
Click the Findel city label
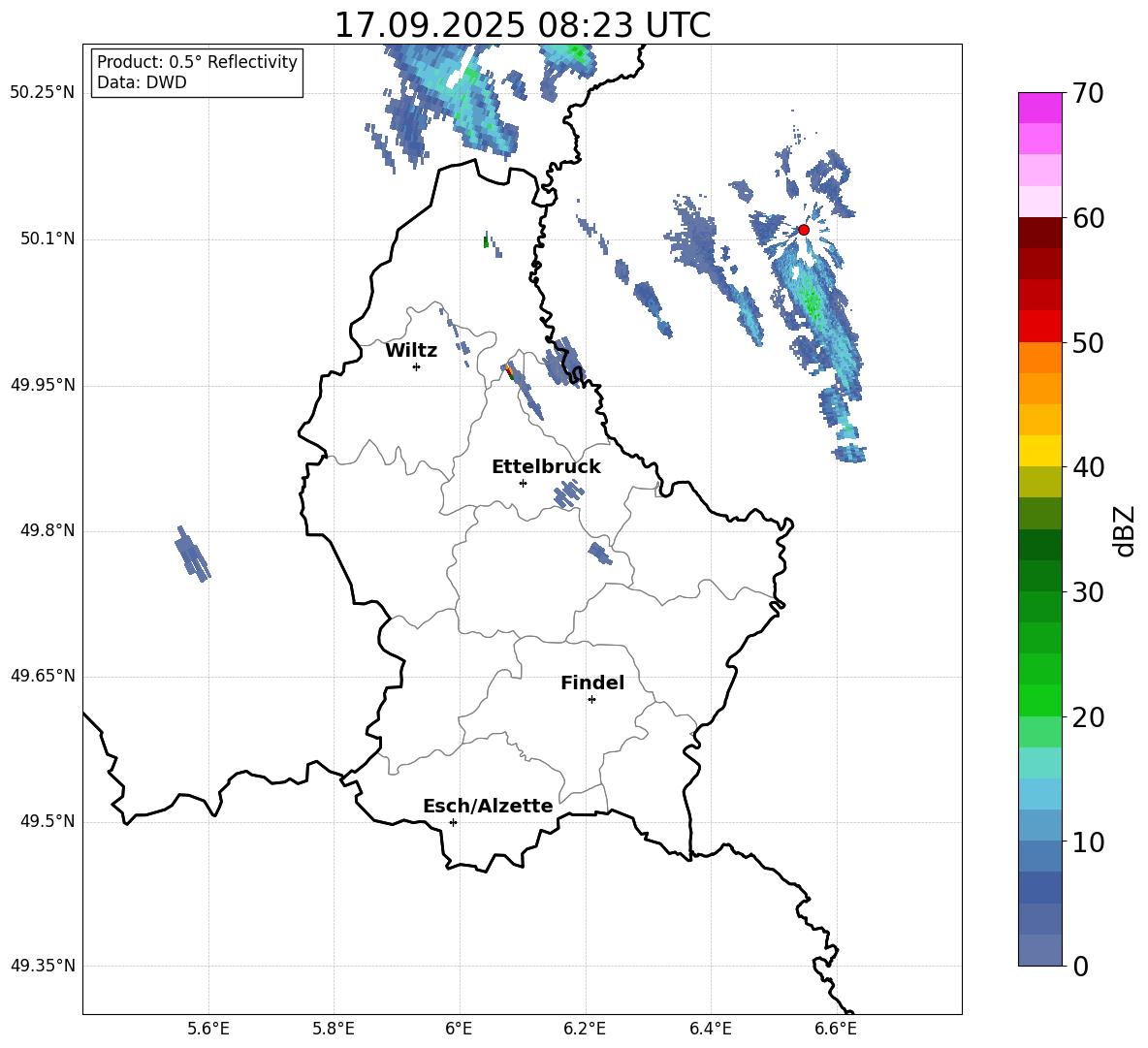click(x=592, y=683)
